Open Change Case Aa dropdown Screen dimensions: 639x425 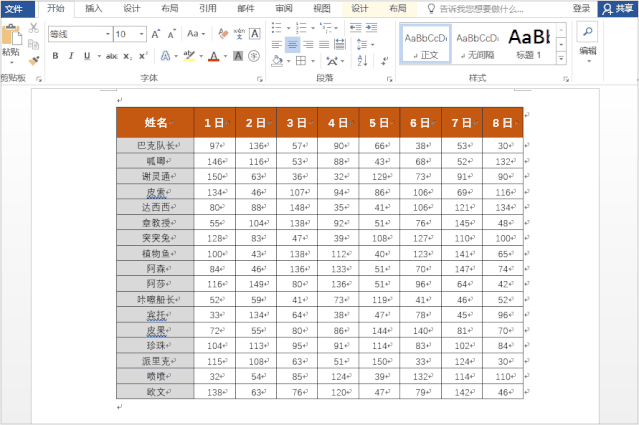[x=196, y=34]
